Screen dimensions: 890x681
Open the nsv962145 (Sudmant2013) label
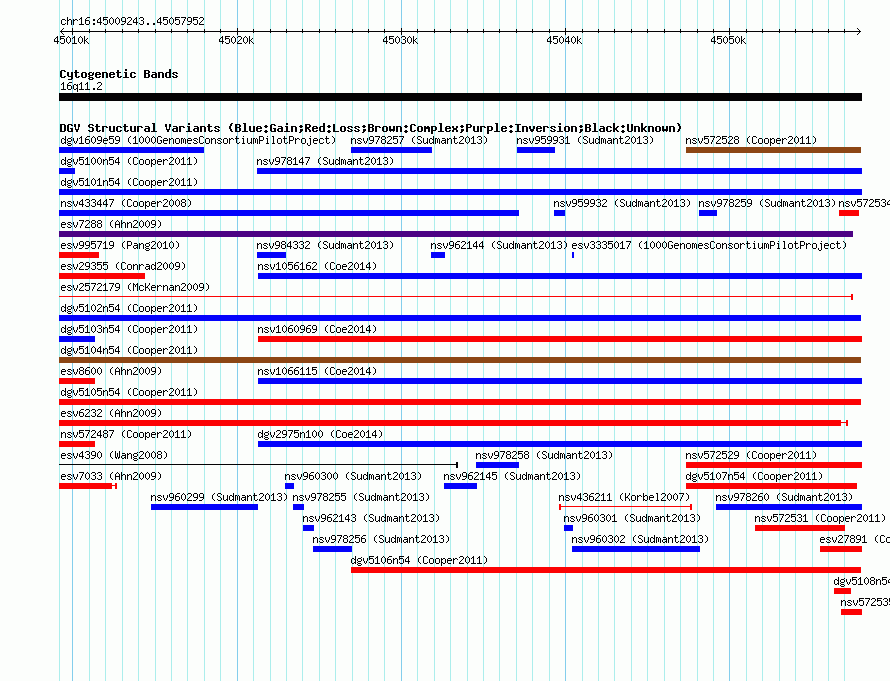click(512, 476)
